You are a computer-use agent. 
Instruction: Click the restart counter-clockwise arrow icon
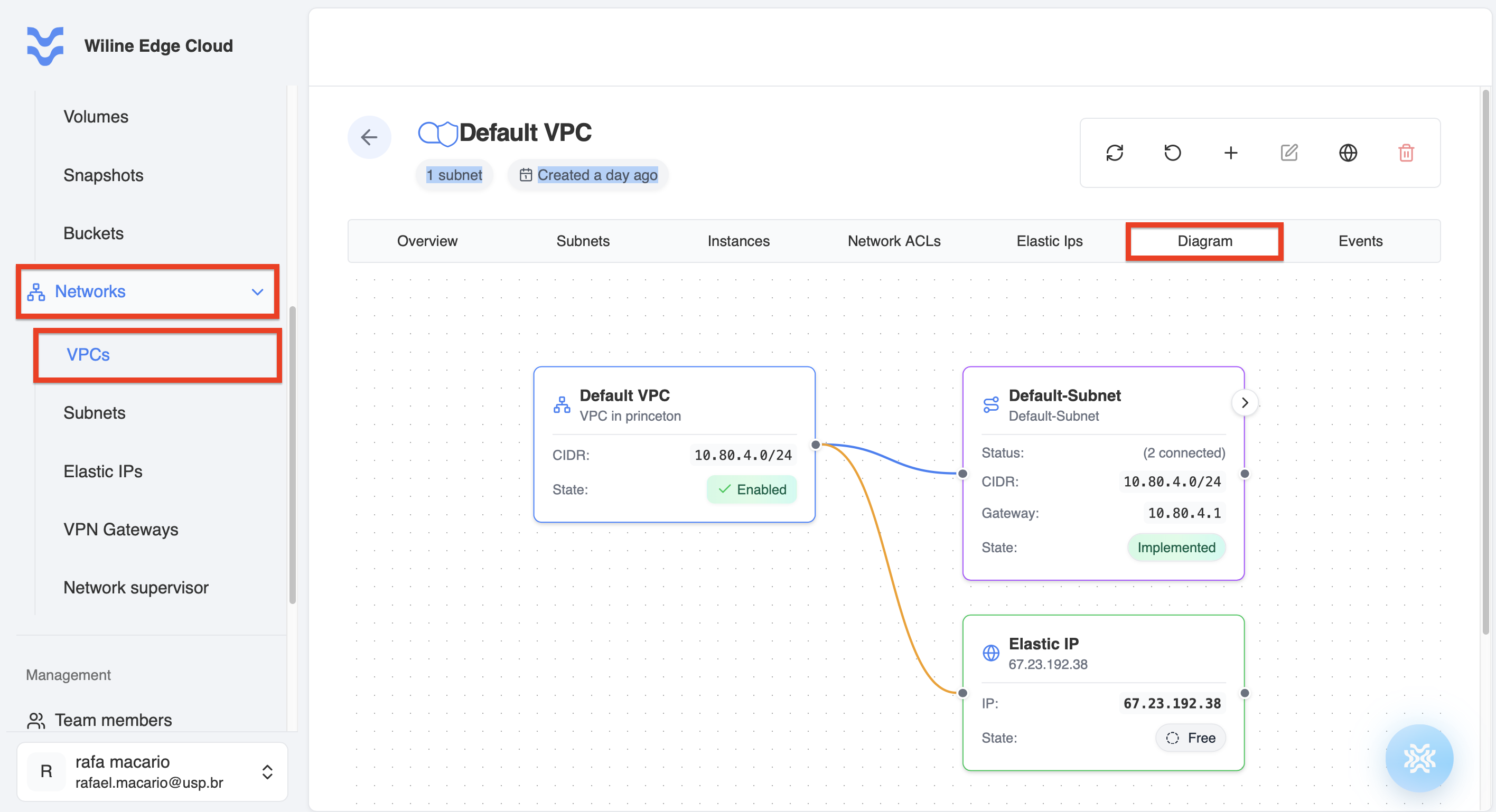1173,153
